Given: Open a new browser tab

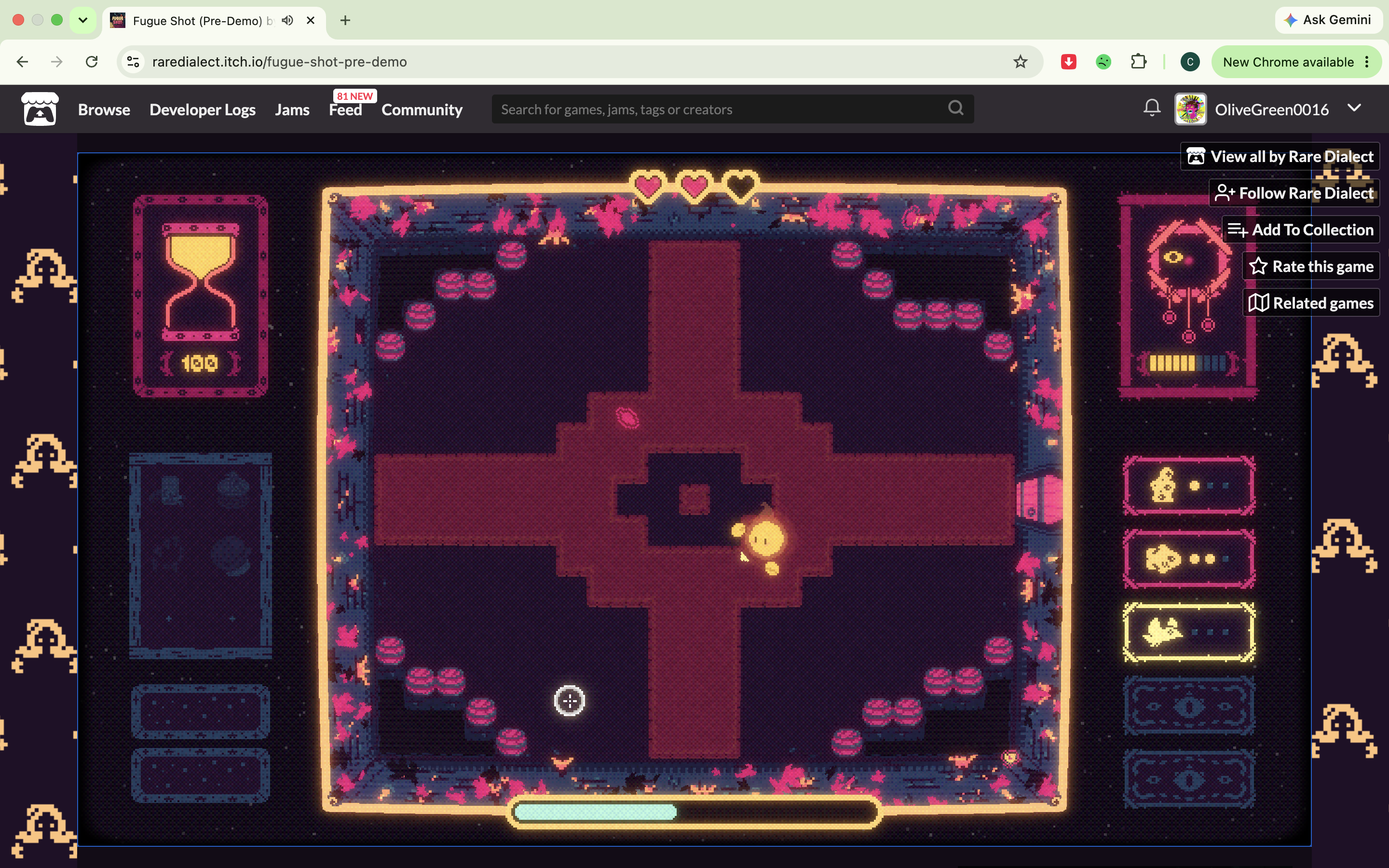Looking at the screenshot, I should pos(345,21).
